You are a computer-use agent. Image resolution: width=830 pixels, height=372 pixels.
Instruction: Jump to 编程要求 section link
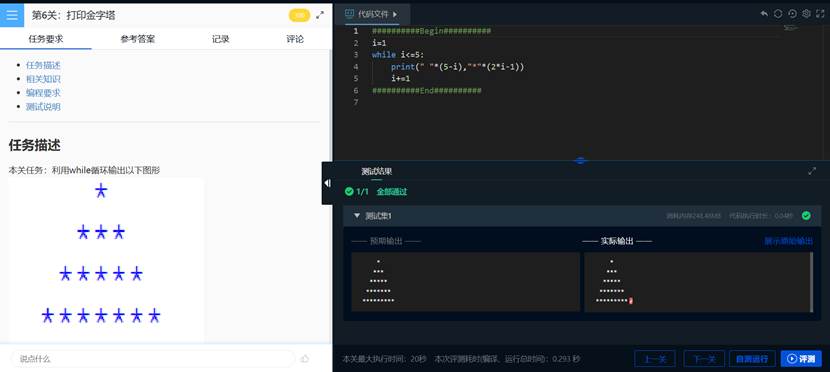[43, 93]
